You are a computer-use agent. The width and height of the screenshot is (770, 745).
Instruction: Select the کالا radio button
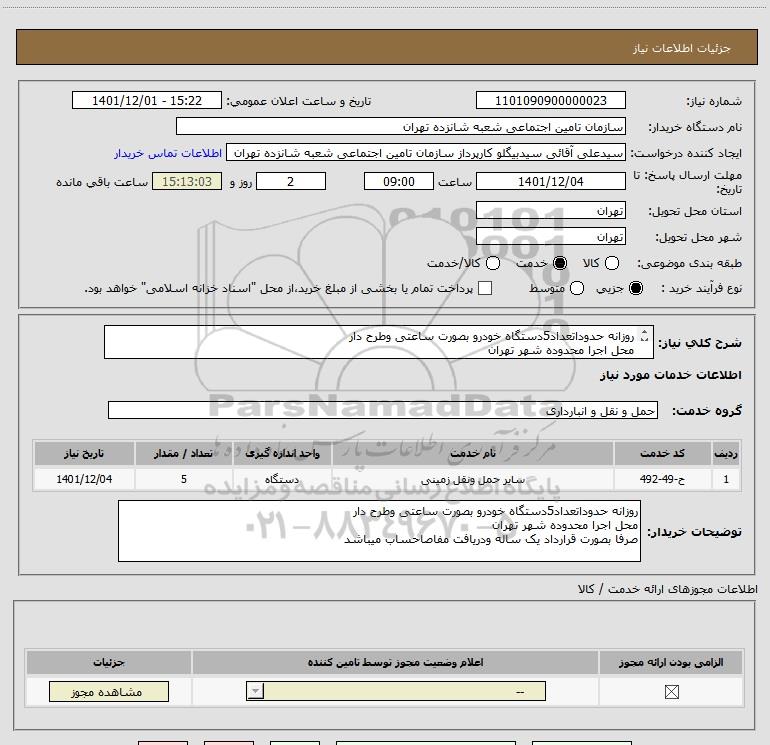[x=612, y=263]
